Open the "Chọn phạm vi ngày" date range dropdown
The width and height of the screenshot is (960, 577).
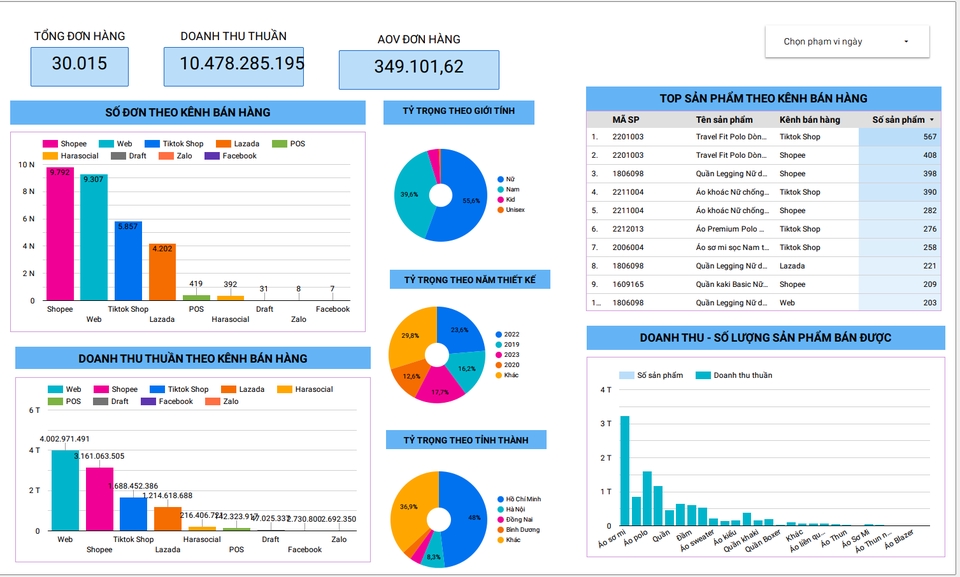pos(846,42)
